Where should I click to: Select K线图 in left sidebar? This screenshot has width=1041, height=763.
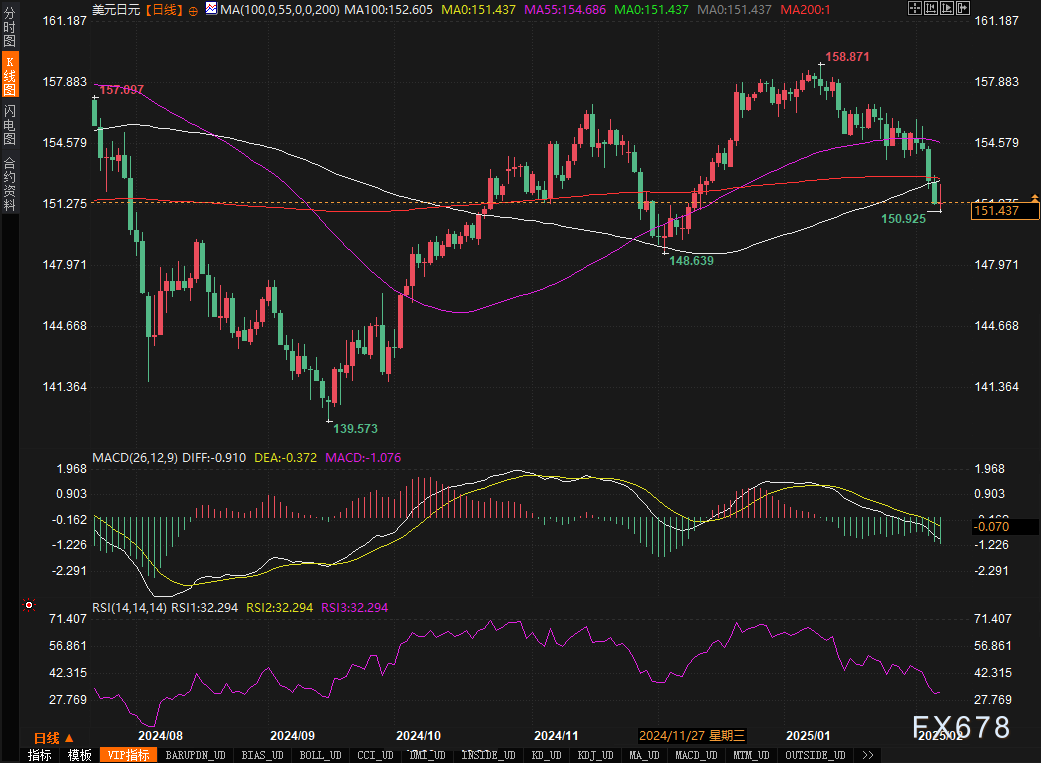tap(9, 76)
